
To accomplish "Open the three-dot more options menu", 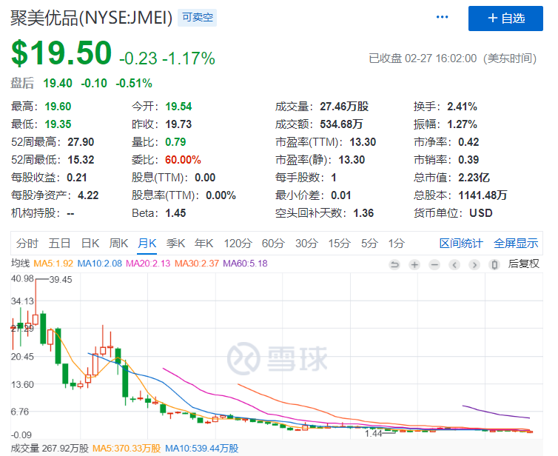I will [x=442, y=17].
